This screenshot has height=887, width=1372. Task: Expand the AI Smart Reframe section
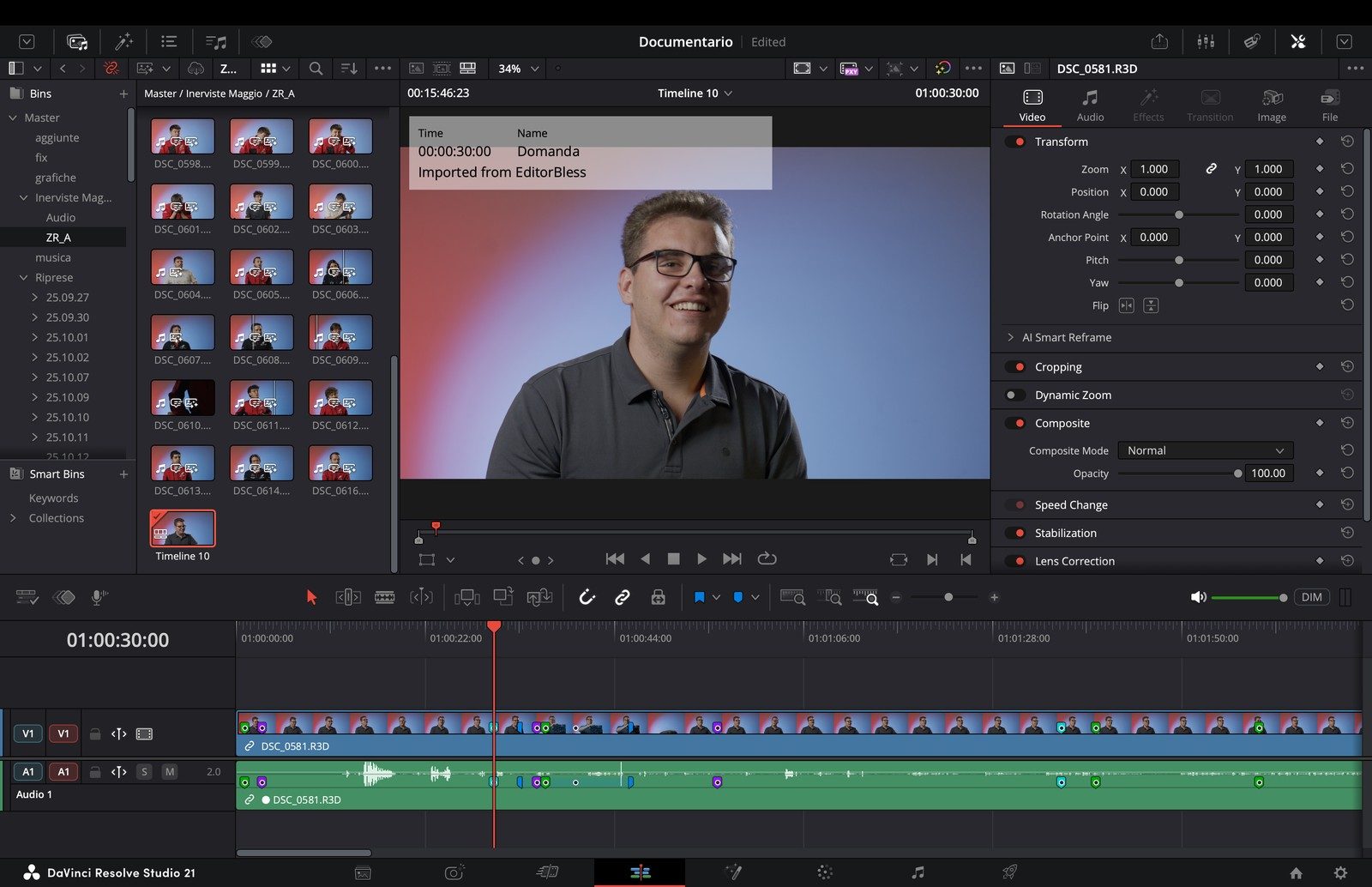coord(1010,337)
